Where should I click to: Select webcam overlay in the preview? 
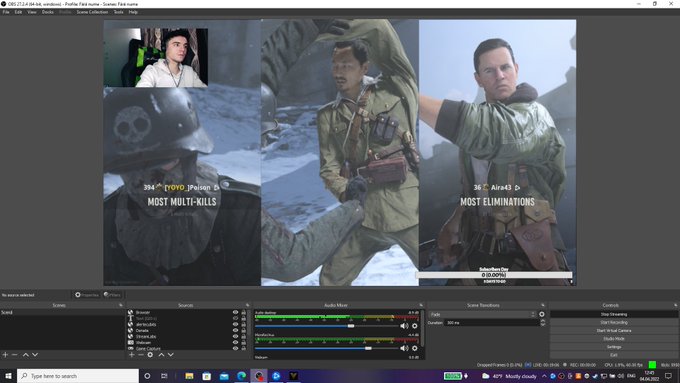(156, 58)
